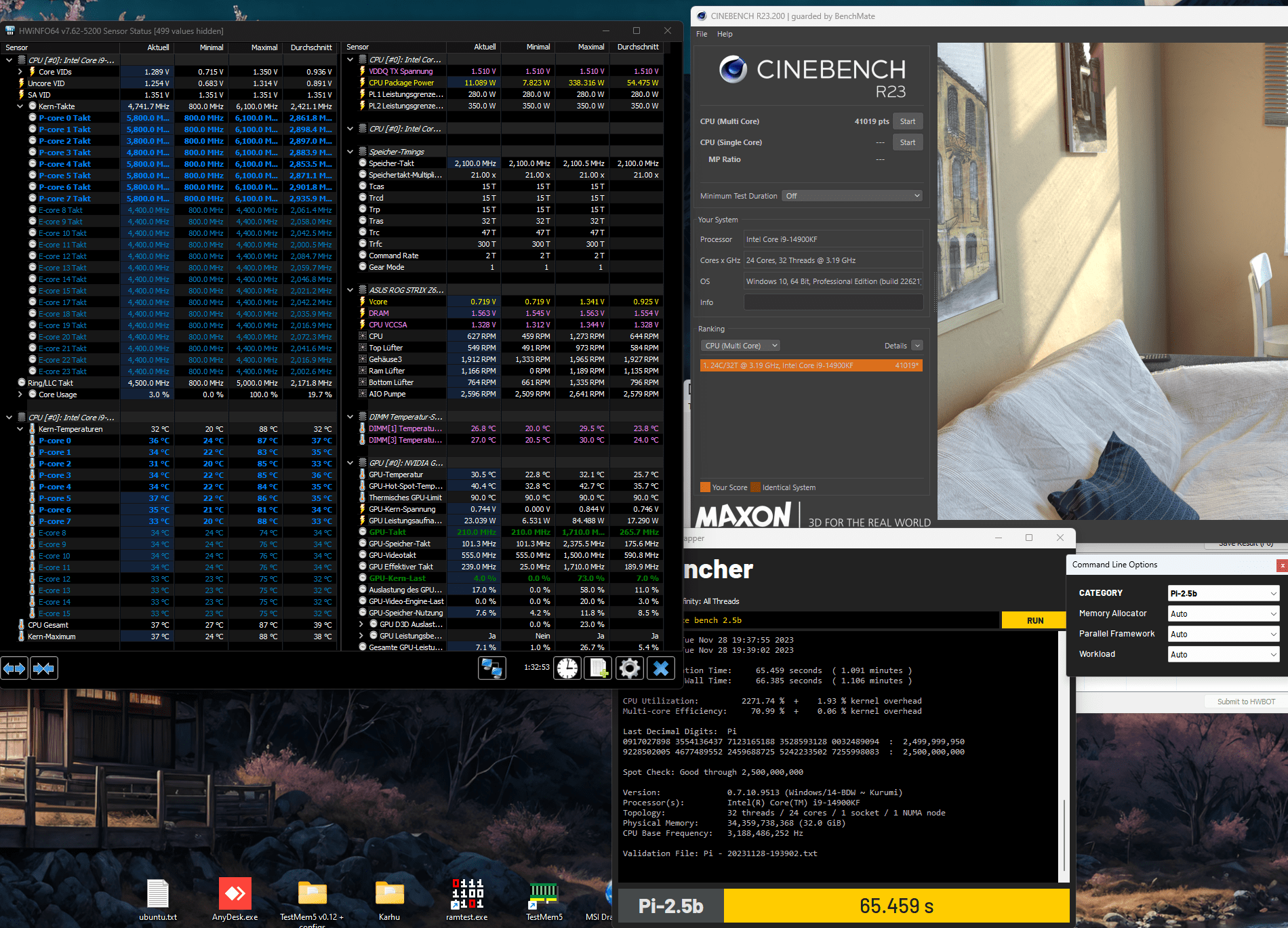1288x928 pixels.
Task: Click Cinebench title bar app icon
Action: tap(702, 16)
